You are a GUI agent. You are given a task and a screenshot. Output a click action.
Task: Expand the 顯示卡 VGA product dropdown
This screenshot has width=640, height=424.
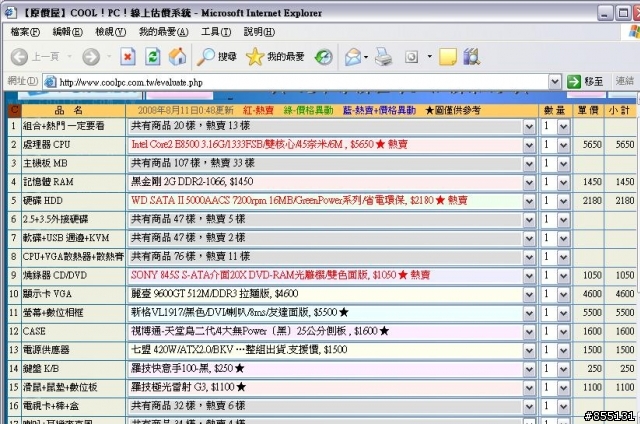pyautogui.click(x=529, y=295)
